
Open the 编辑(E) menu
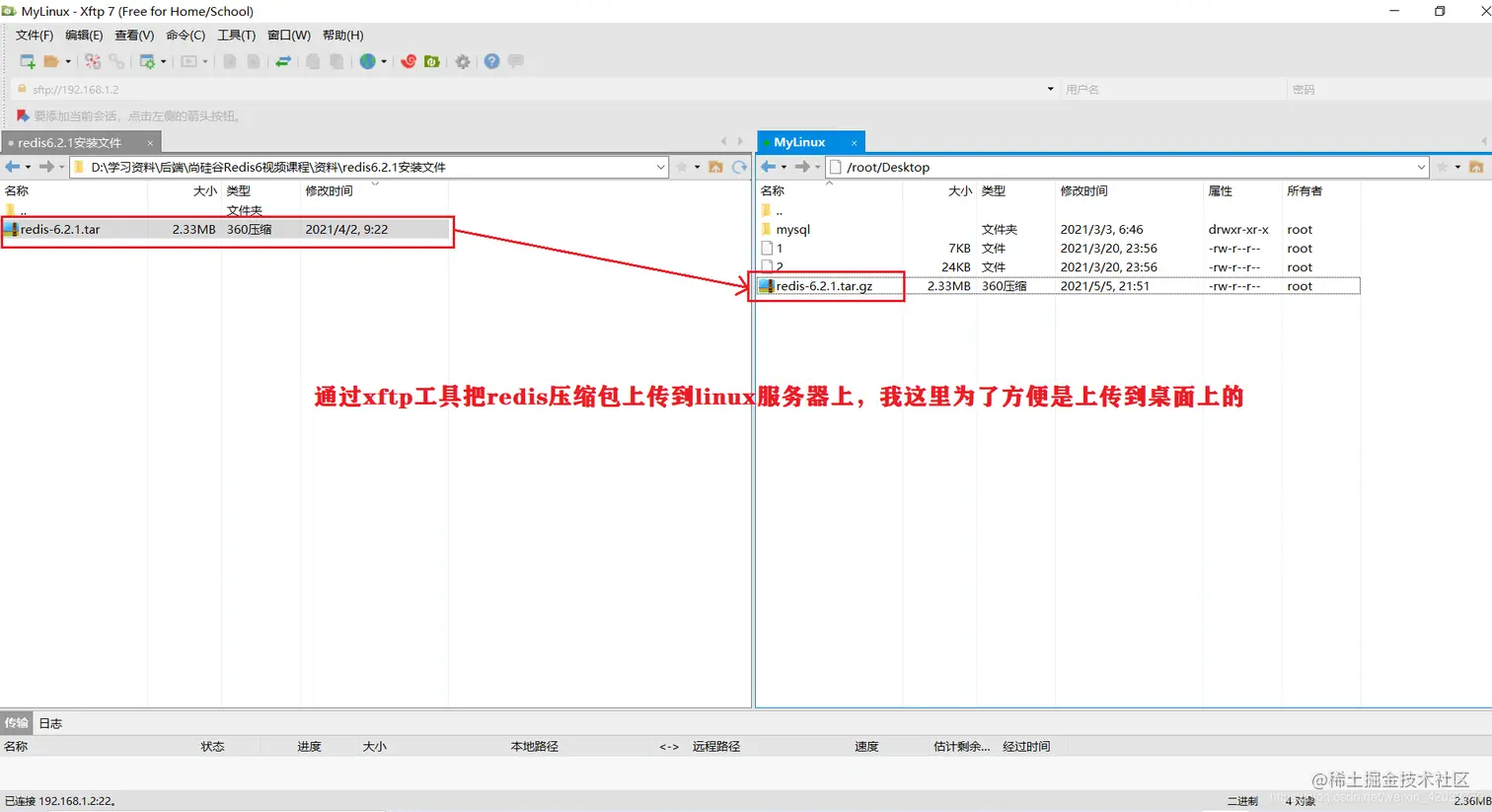click(x=84, y=35)
